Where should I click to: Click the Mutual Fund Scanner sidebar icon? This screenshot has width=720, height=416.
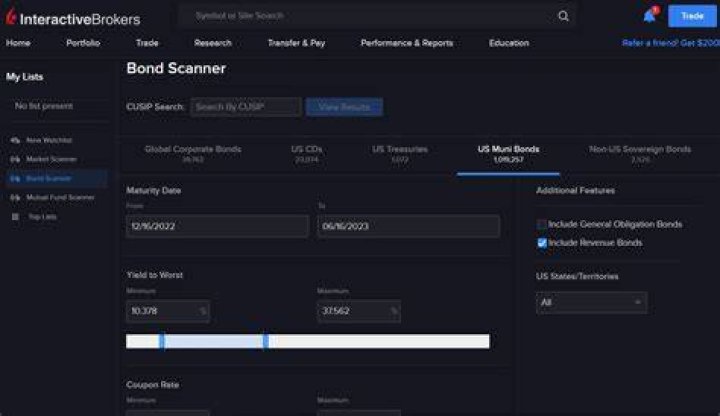pyautogui.click(x=15, y=197)
